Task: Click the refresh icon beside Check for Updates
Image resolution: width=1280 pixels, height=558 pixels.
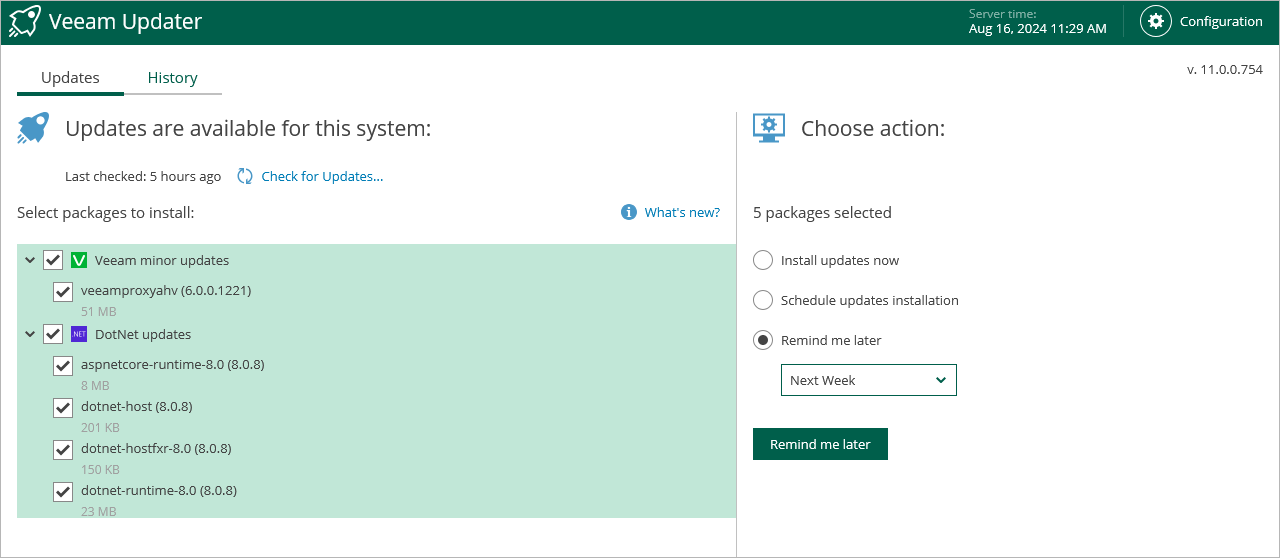Action: pyautogui.click(x=245, y=176)
